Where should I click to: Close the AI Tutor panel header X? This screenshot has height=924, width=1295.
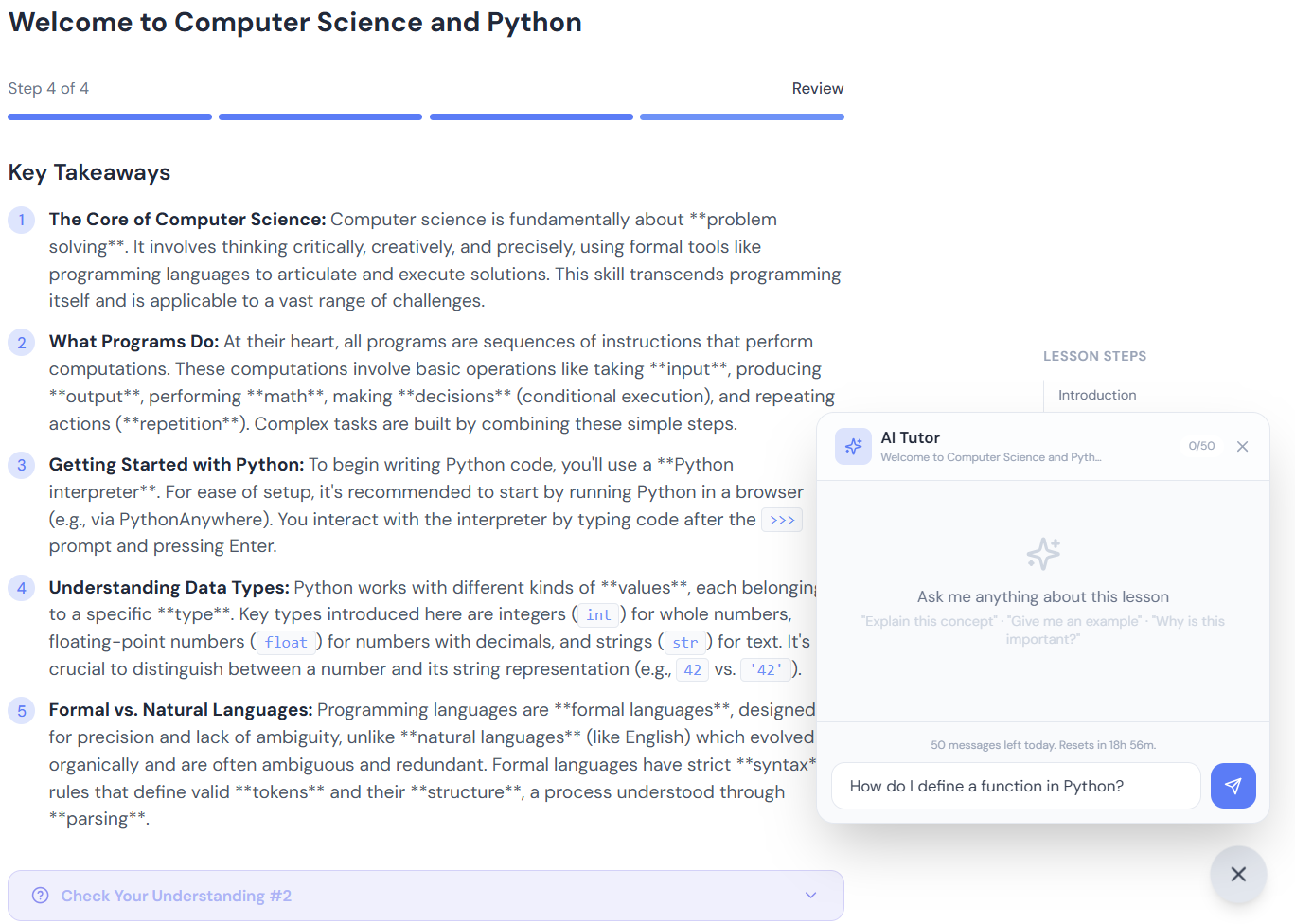[1242, 446]
